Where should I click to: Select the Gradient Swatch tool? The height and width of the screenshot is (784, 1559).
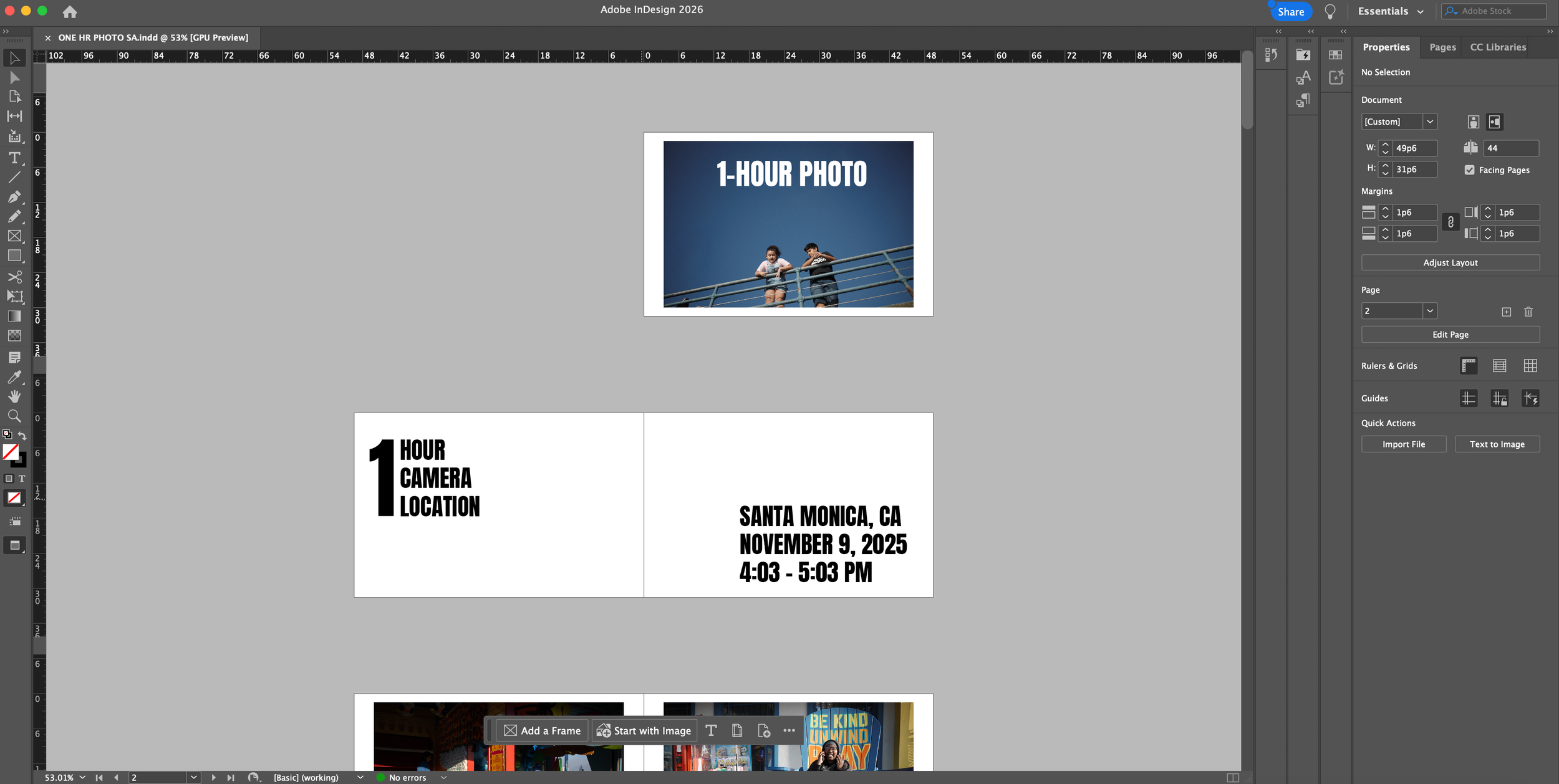[14, 316]
